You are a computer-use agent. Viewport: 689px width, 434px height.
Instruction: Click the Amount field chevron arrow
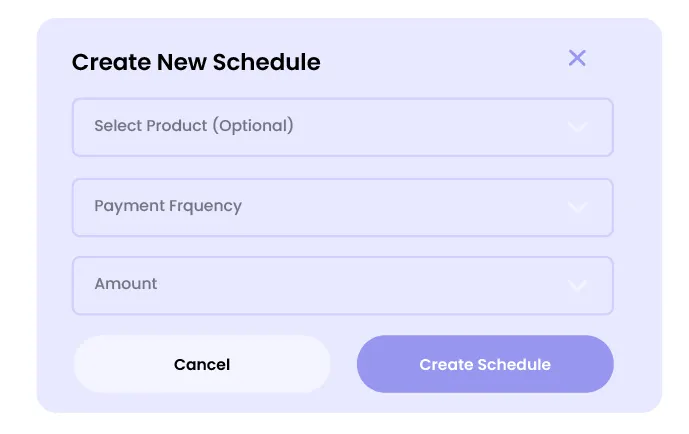(576, 285)
